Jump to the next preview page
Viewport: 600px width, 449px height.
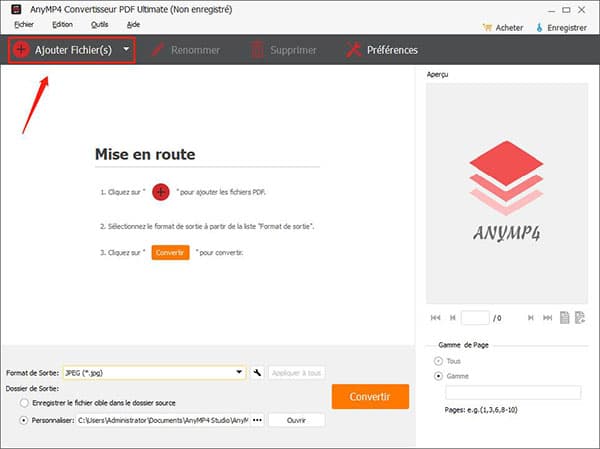point(528,318)
